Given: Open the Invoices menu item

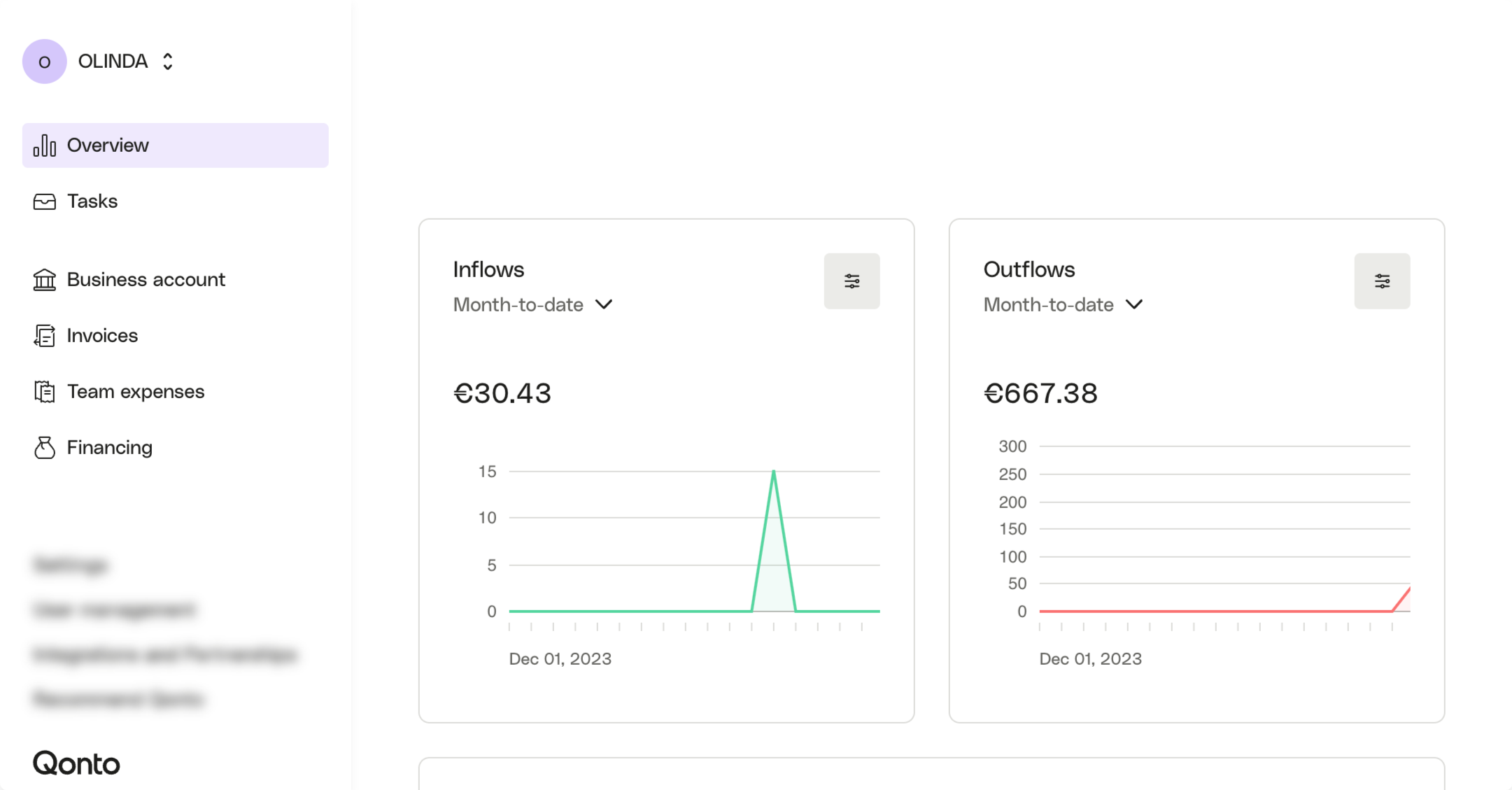Looking at the screenshot, I should point(102,336).
